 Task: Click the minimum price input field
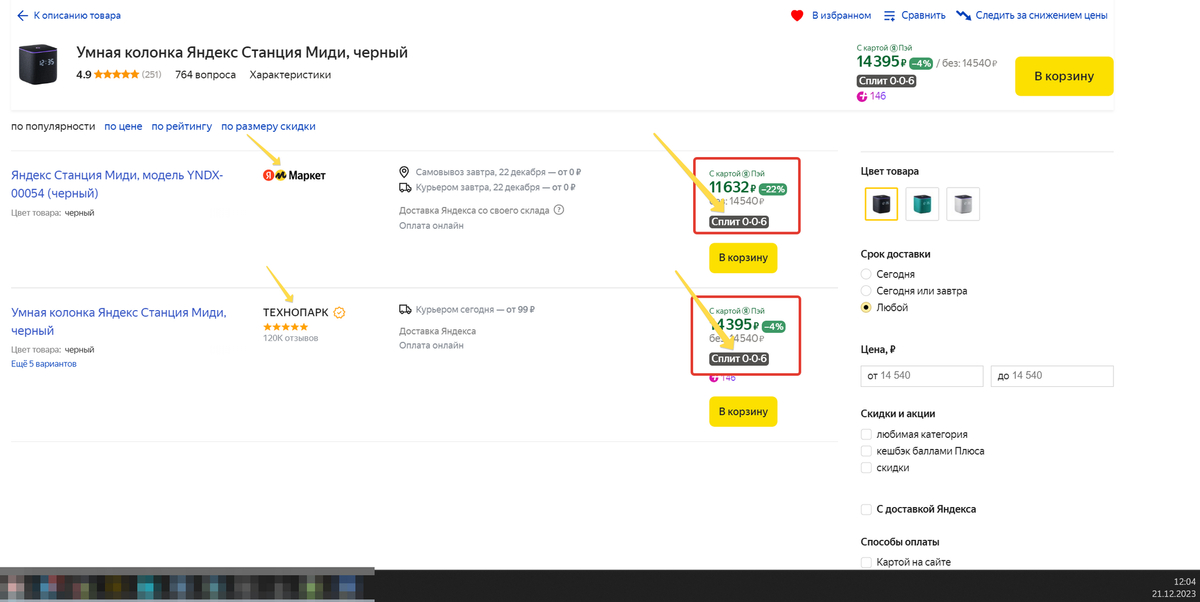[x=922, y=376]
